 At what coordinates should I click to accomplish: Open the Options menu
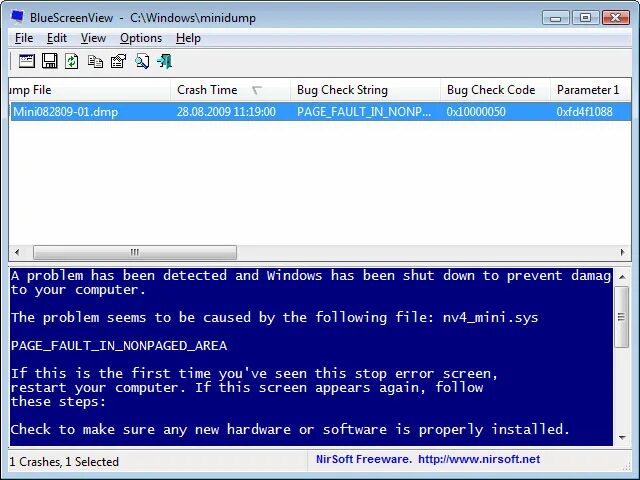[x=141, y=38]
